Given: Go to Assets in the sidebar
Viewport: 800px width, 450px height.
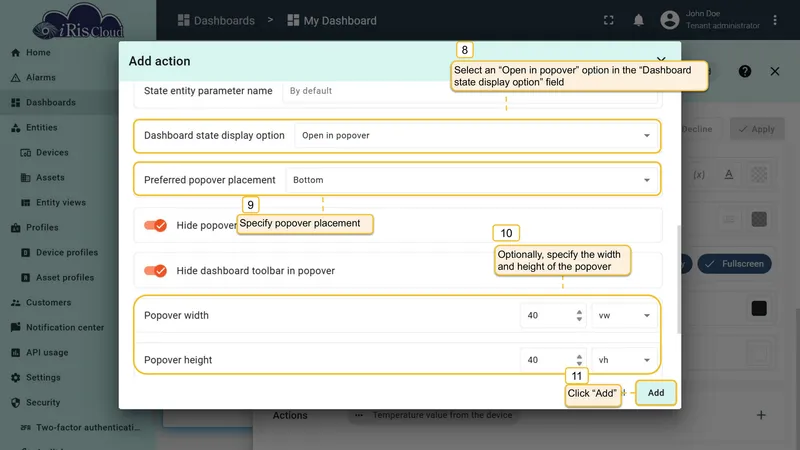Looking at the screenshot, I should [50, 178].
